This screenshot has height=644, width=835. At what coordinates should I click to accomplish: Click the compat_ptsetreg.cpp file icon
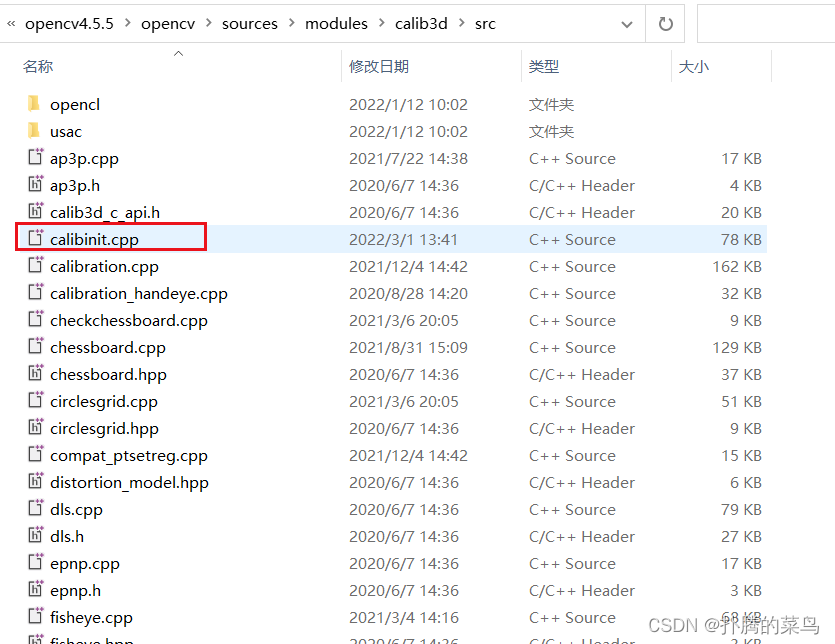pos(36,454)
